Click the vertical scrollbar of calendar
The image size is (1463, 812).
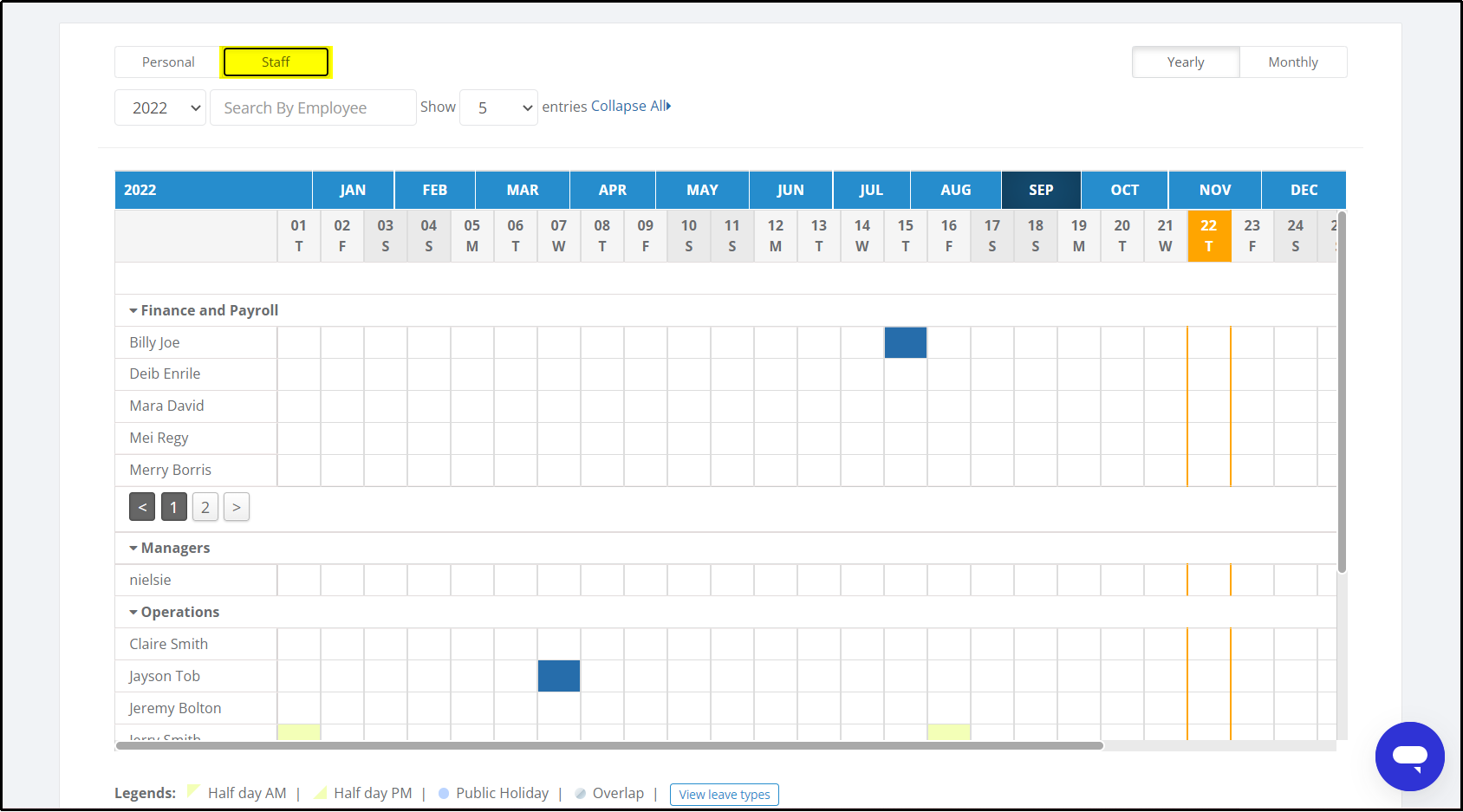point(1342,392)
